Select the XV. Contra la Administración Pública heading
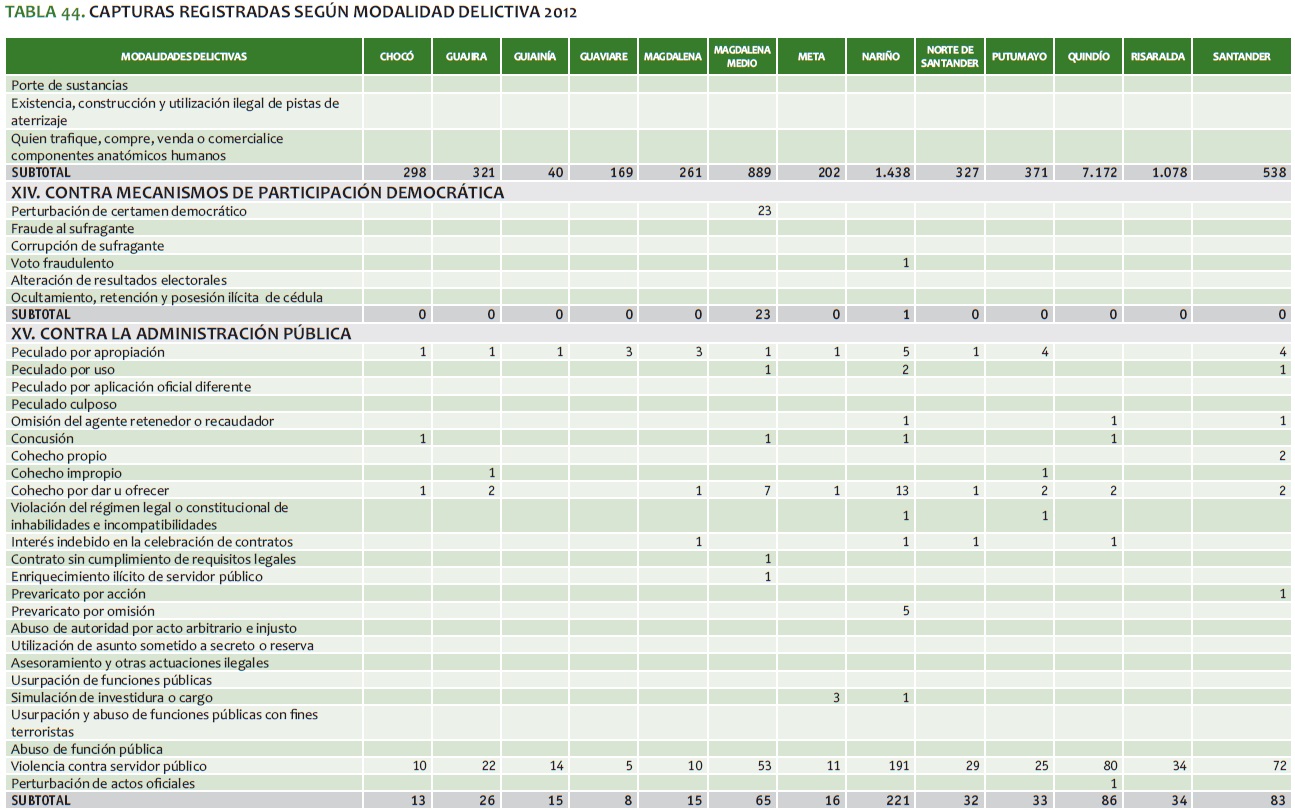 (x=181, y=333)
